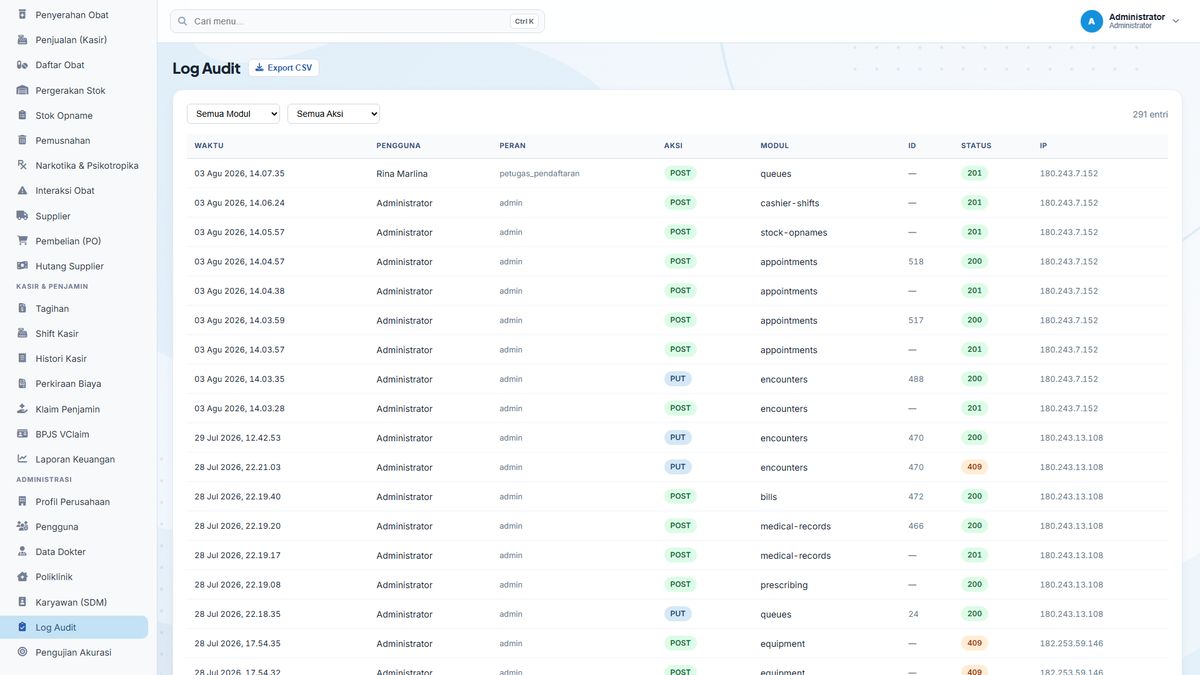Click the user name Rina Marlina
The image size is (1200, 675).
(x=402, y=174)
